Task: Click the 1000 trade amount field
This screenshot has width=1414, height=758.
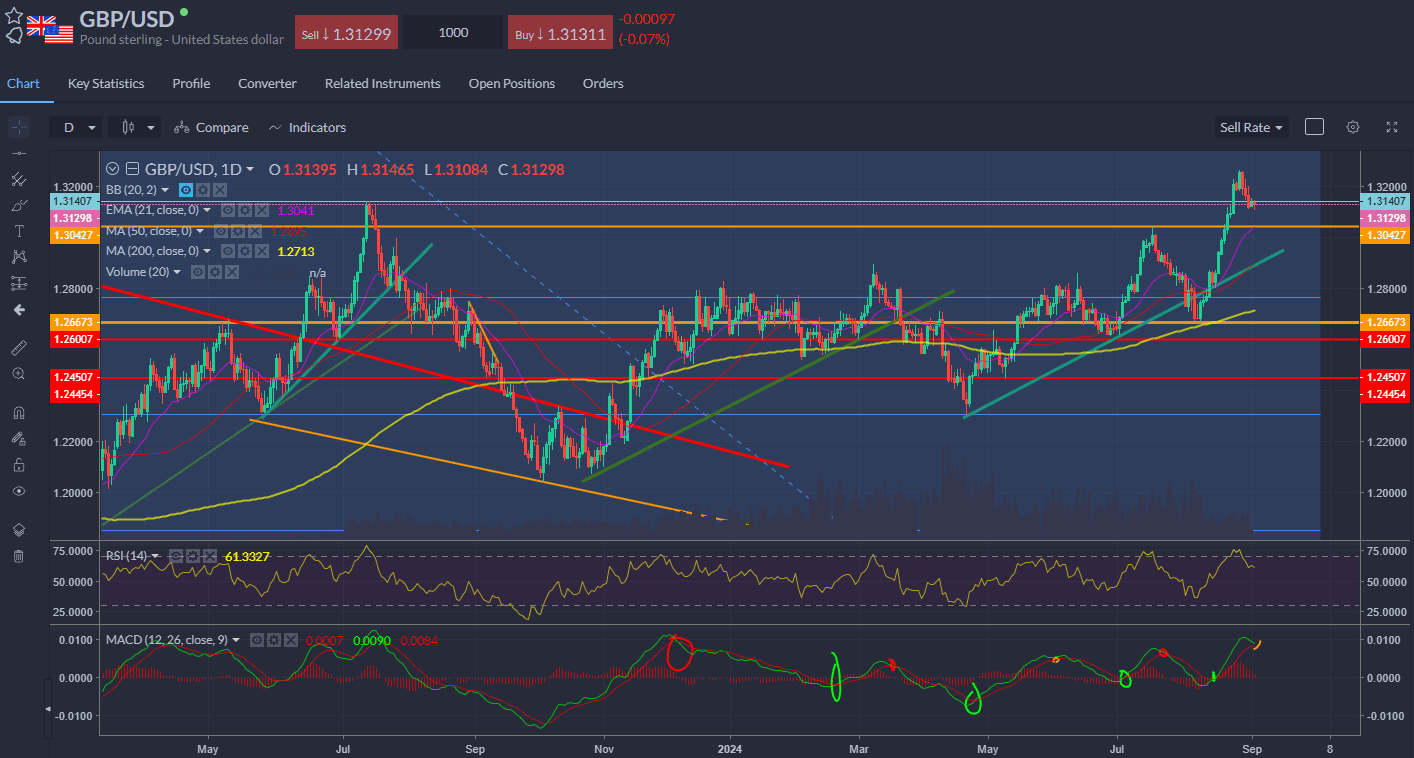Action: click(453, 33)
